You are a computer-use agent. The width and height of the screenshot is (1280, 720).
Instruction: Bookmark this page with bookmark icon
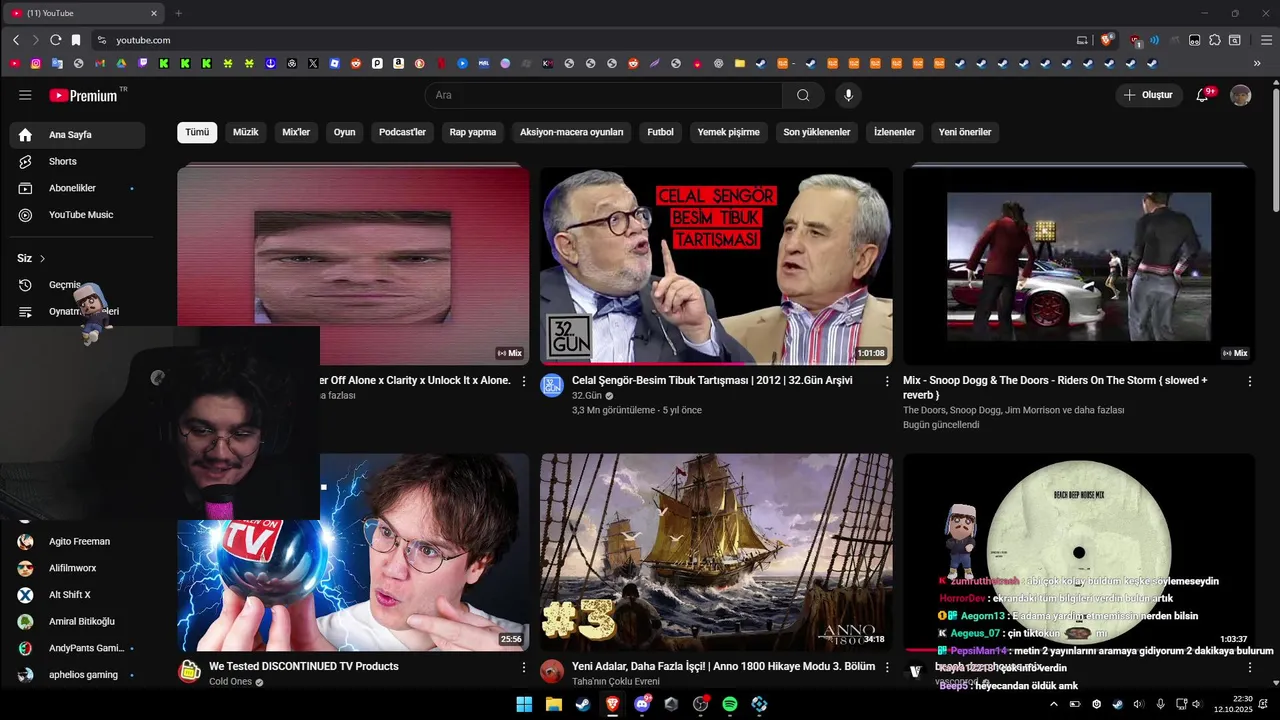(76, 40)
